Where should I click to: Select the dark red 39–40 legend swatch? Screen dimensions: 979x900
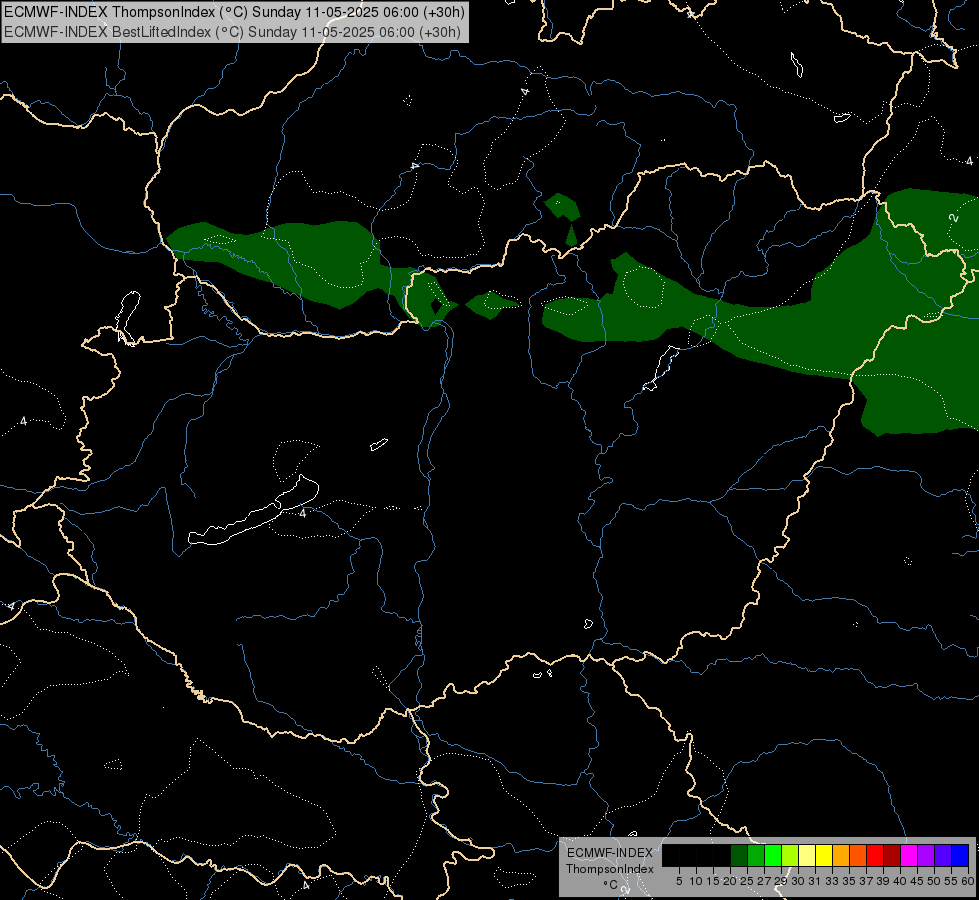pos(892,856)
